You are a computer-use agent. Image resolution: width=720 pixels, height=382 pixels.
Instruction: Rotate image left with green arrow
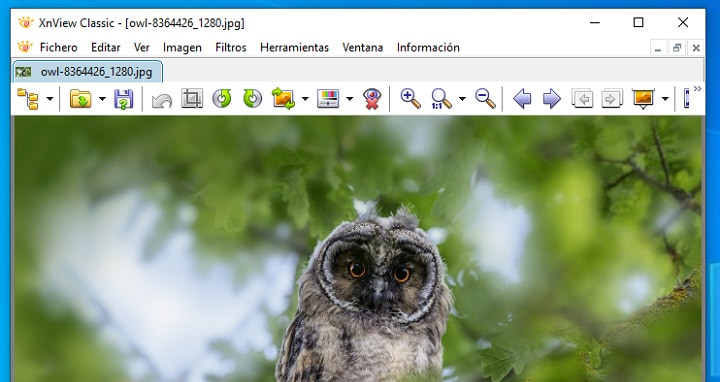pos(222,98)
